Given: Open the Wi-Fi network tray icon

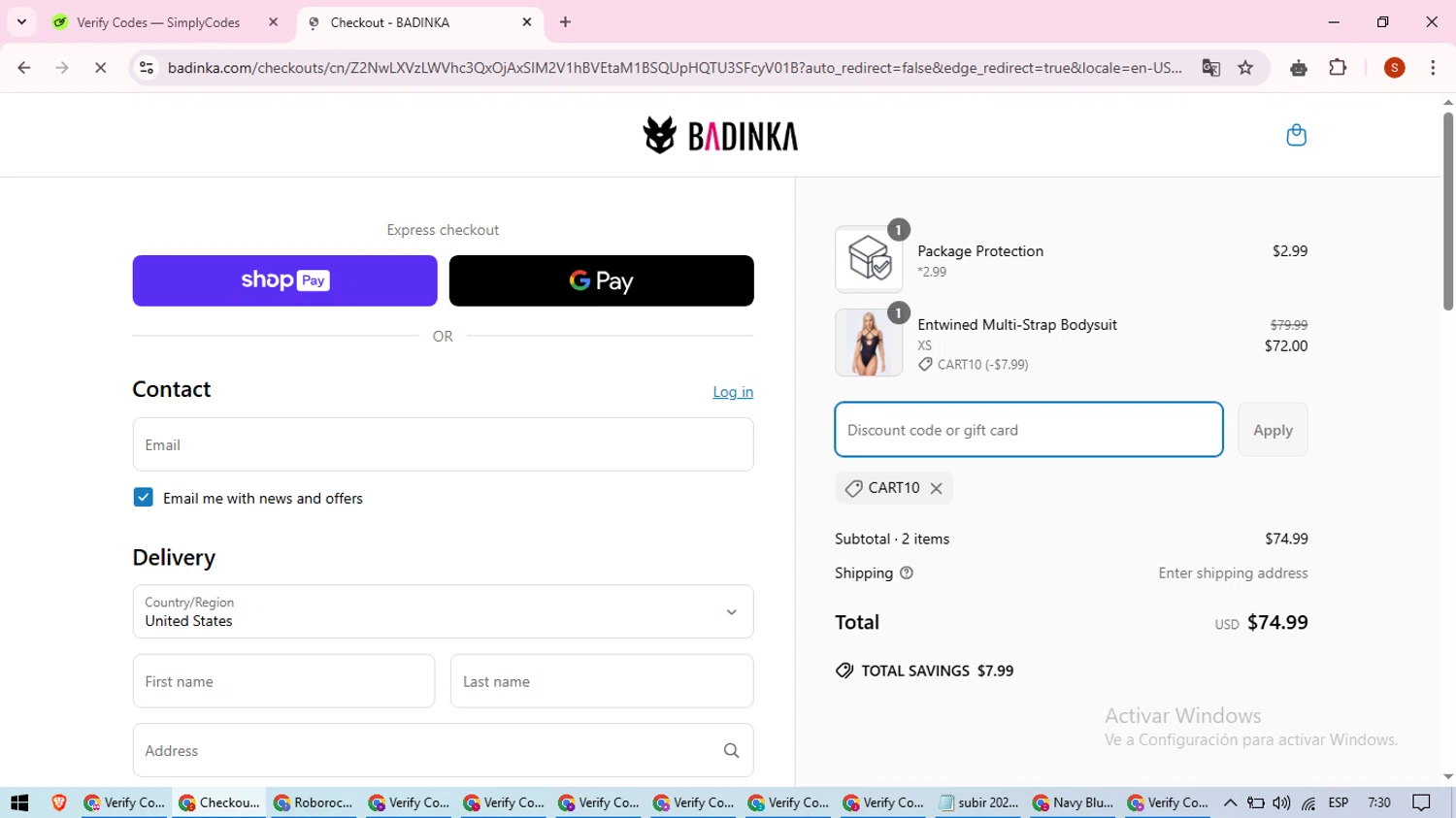Looking at the screenshot, I should coord(1308,802).
